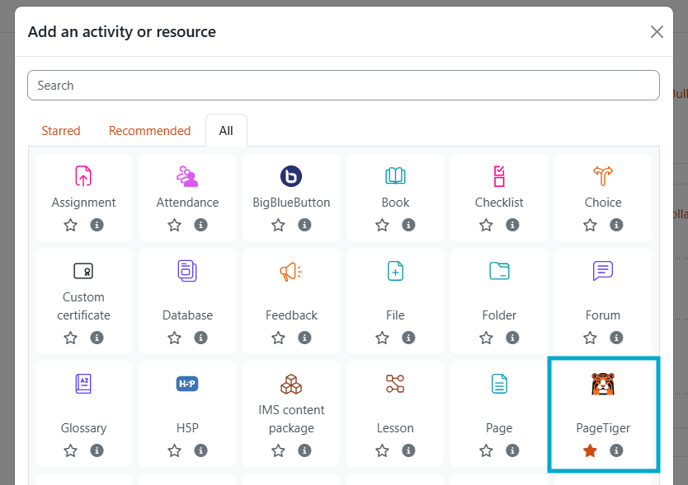Mark the Lesson activity as starred
This screenshot has width=688, height=485.
pyautogui.click(x=382, y=451)
